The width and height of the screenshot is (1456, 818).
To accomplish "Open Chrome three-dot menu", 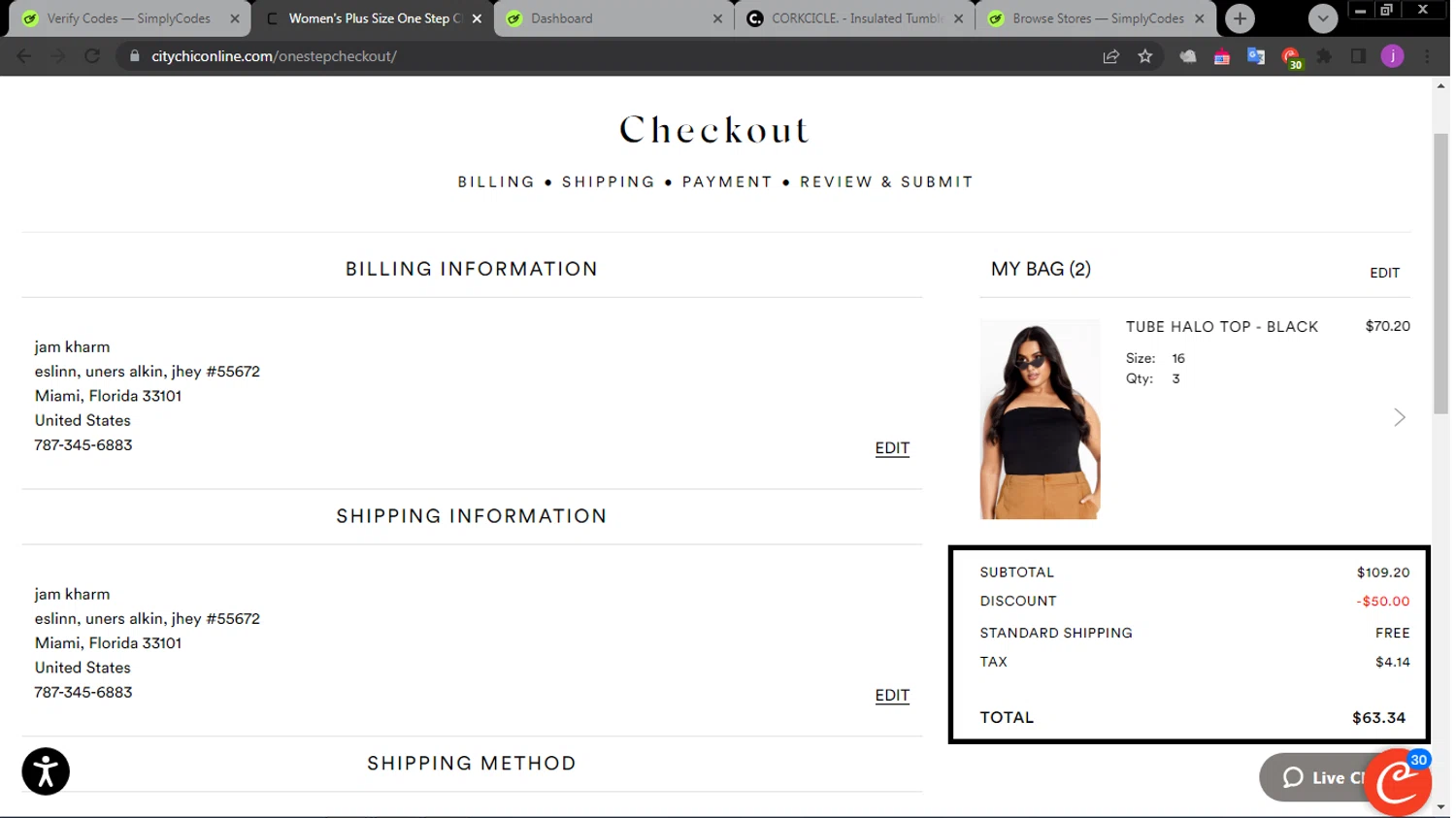I will pos(1427,56).
